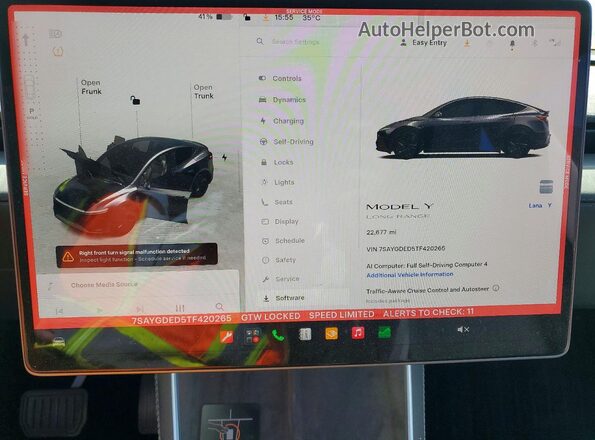595x440 pixels.
Task: Unmute the volume speaker icon
Action: click(463, 330)
